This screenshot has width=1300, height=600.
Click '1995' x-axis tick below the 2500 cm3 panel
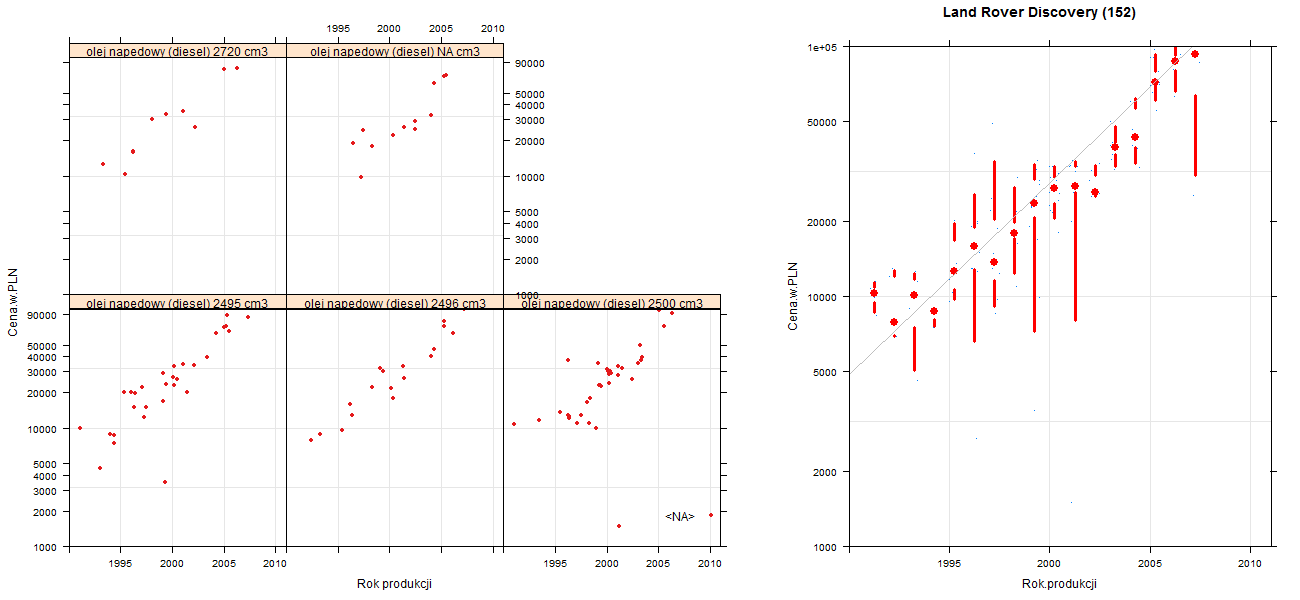coord(555,564)
